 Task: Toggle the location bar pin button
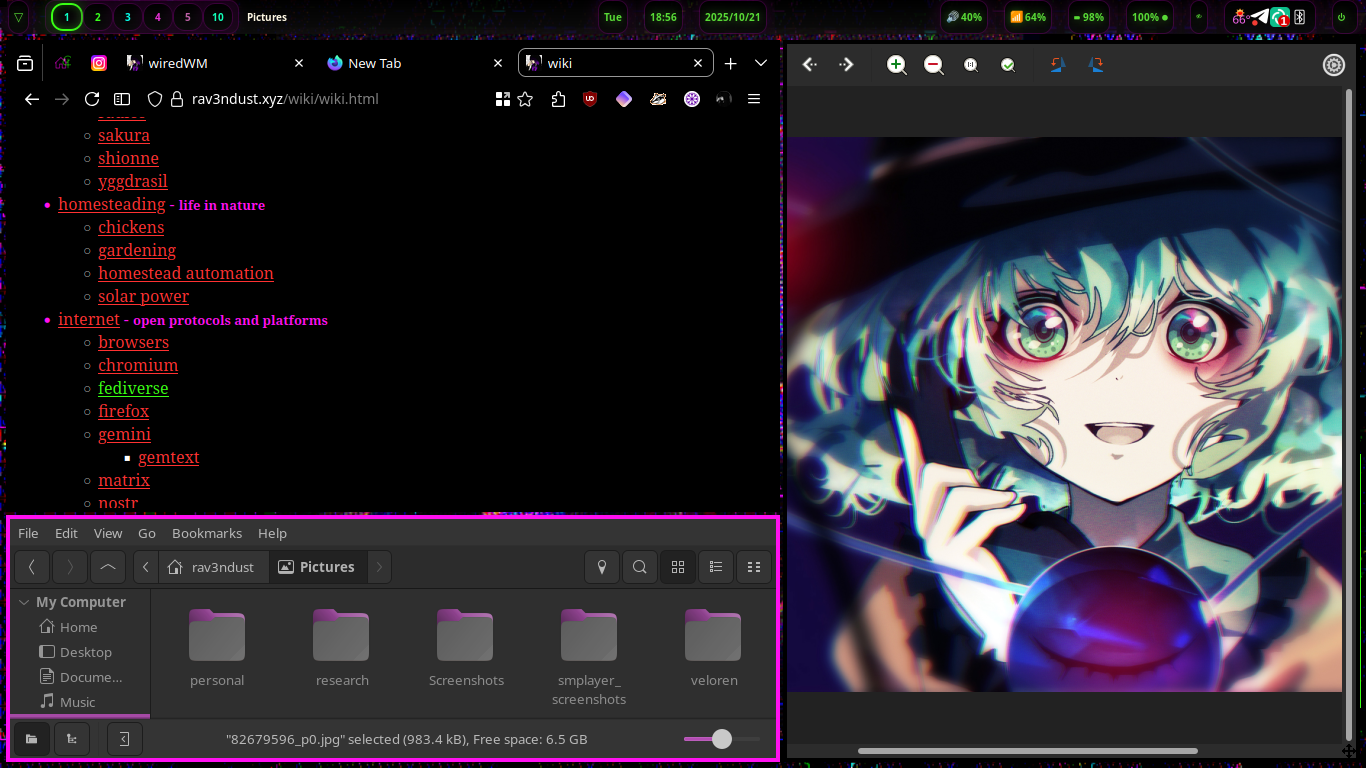pyautogui.click(x=602, y=567)
